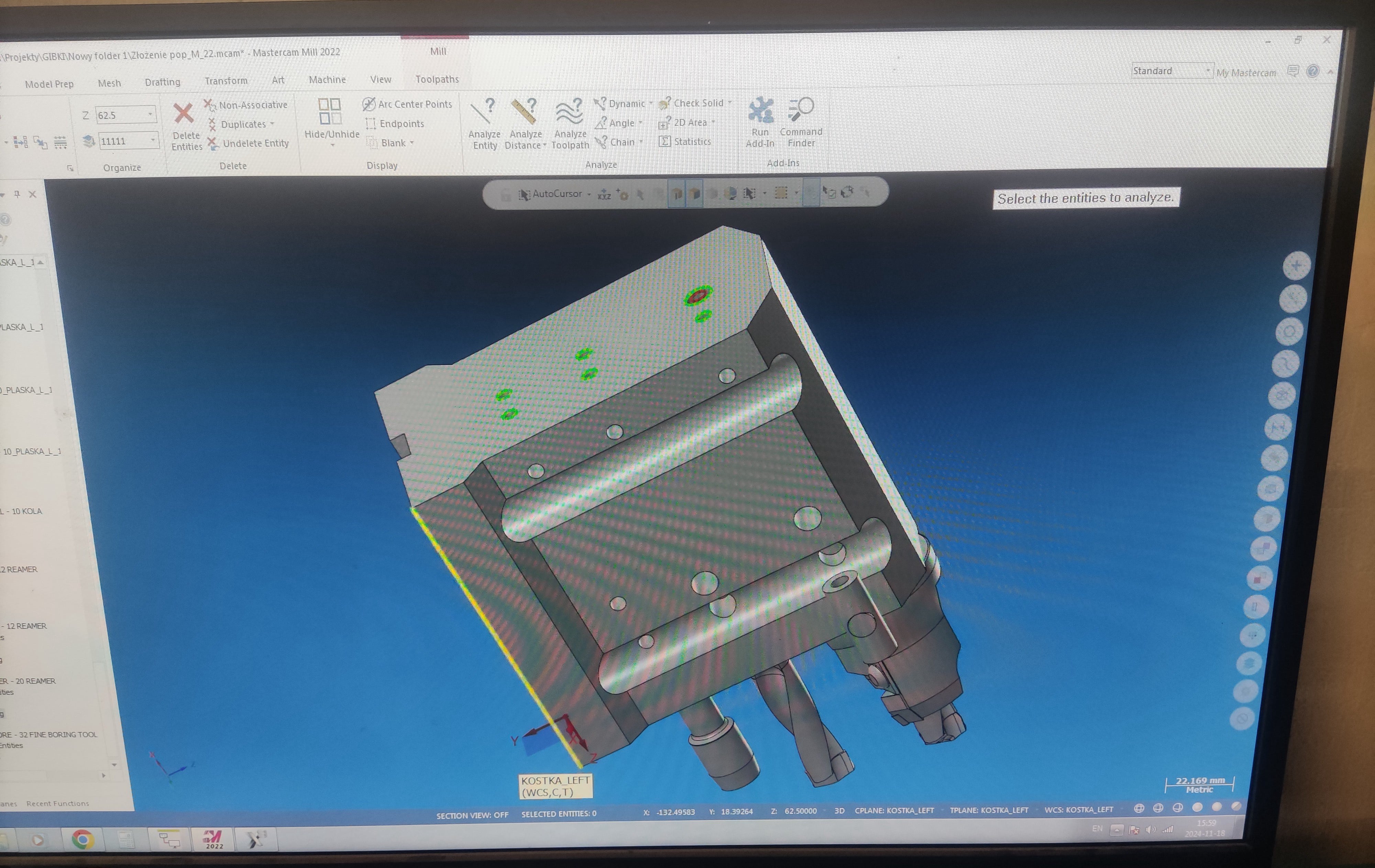Click the Delete Entities red X

click(183, 113)
